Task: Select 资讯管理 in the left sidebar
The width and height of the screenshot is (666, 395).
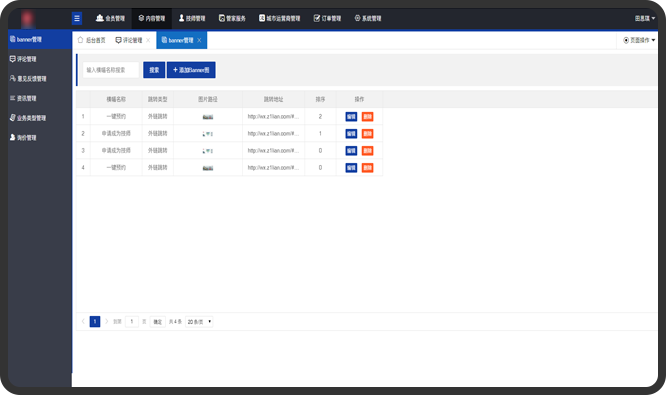Action: pos(40,98)
